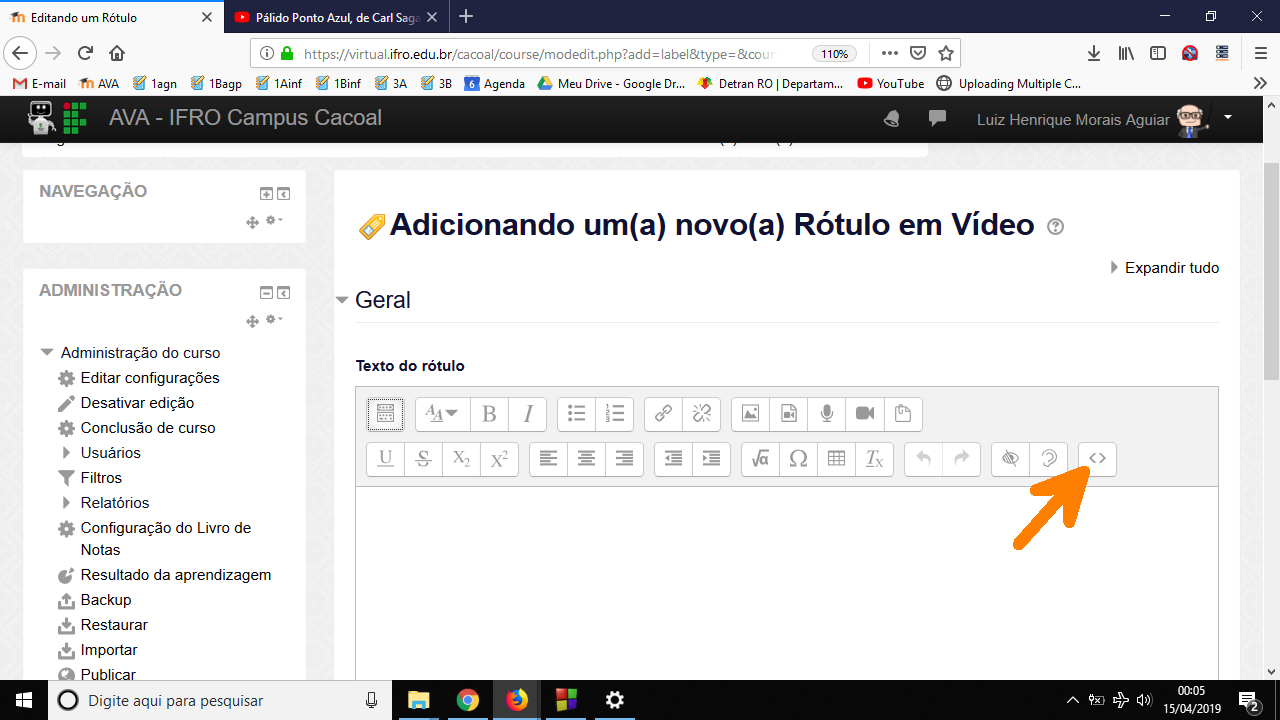
Task: Click the record video camera icon
Action: tap(865, 413)
